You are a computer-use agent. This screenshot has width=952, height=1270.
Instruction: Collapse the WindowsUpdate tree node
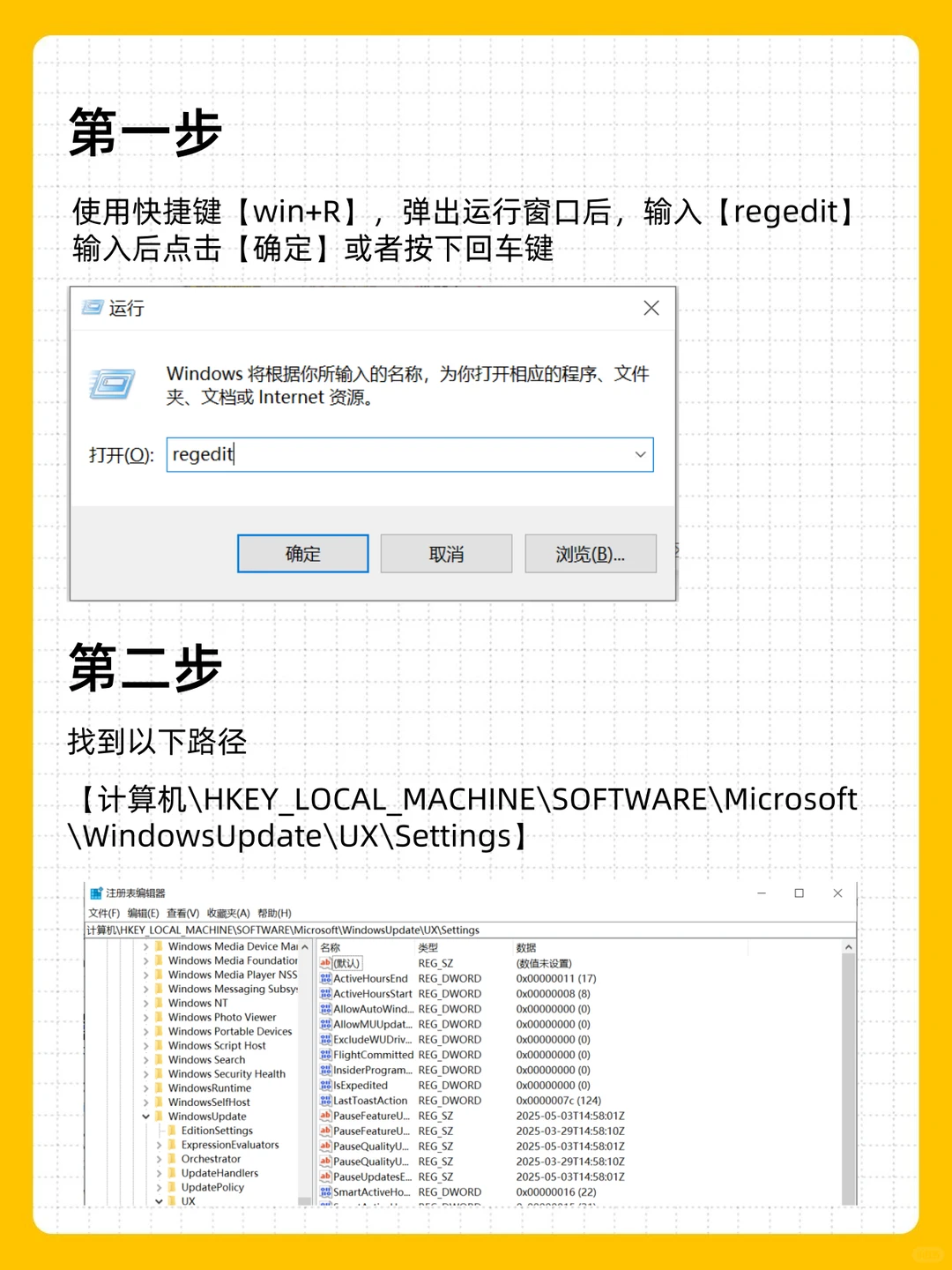click(145, 1116)
